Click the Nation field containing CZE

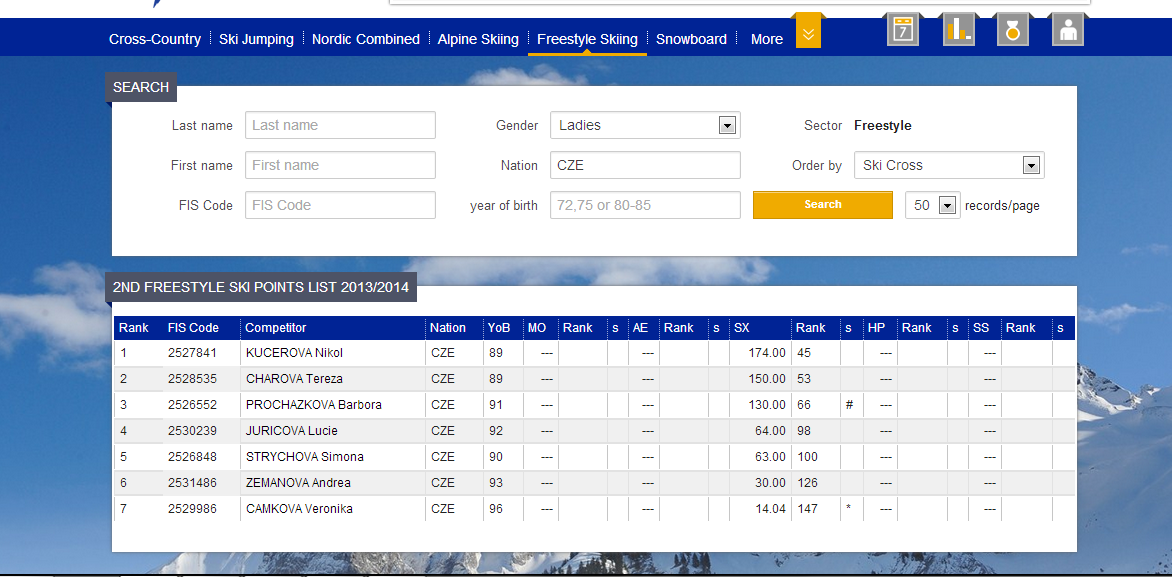click(645, 165)
